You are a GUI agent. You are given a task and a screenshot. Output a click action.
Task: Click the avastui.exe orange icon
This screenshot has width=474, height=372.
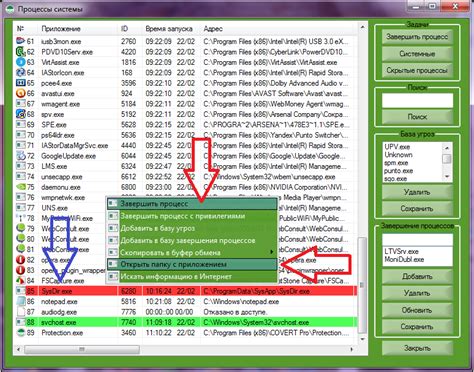21,93
